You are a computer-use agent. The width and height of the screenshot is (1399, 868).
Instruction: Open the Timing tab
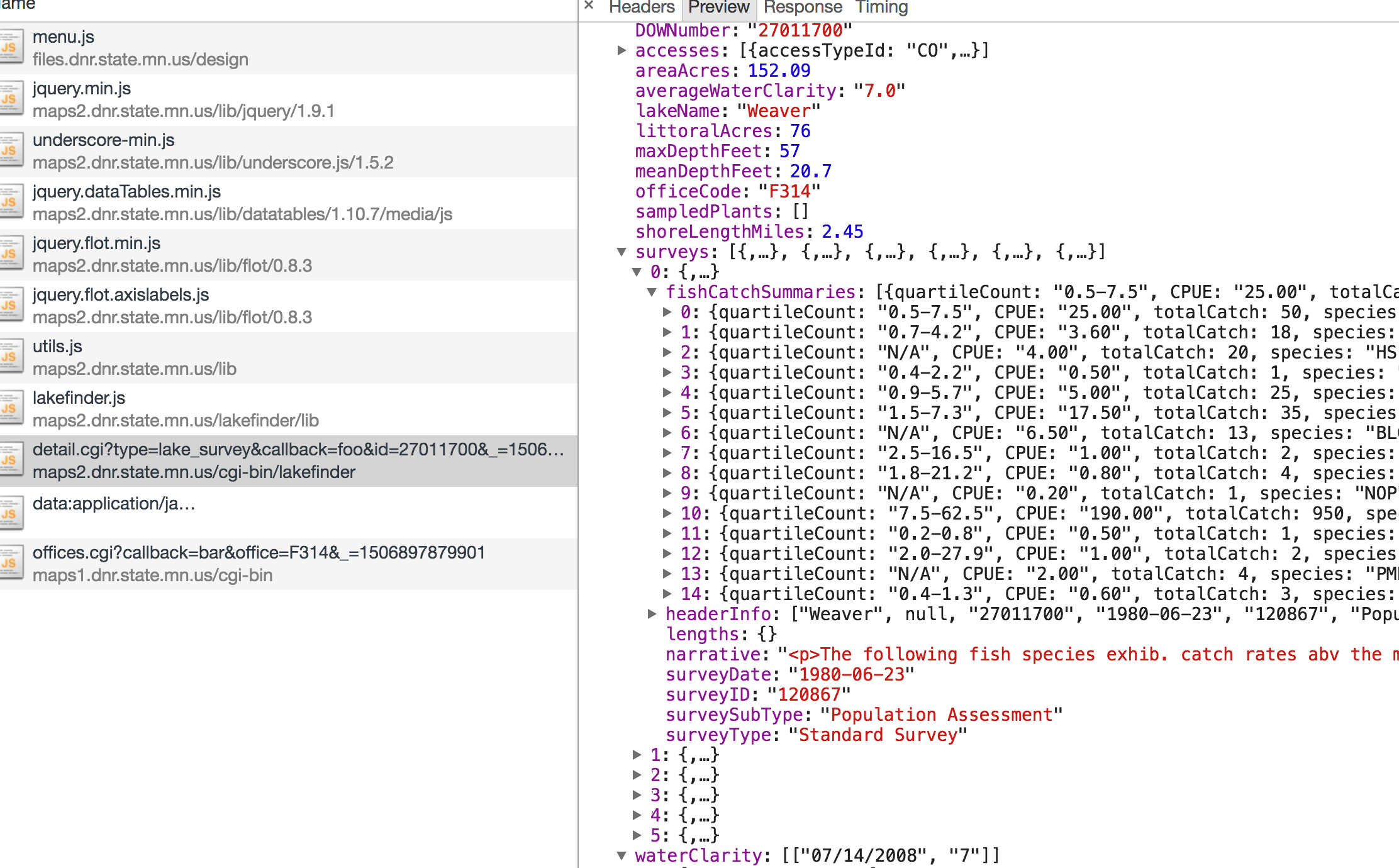(881, 8)
